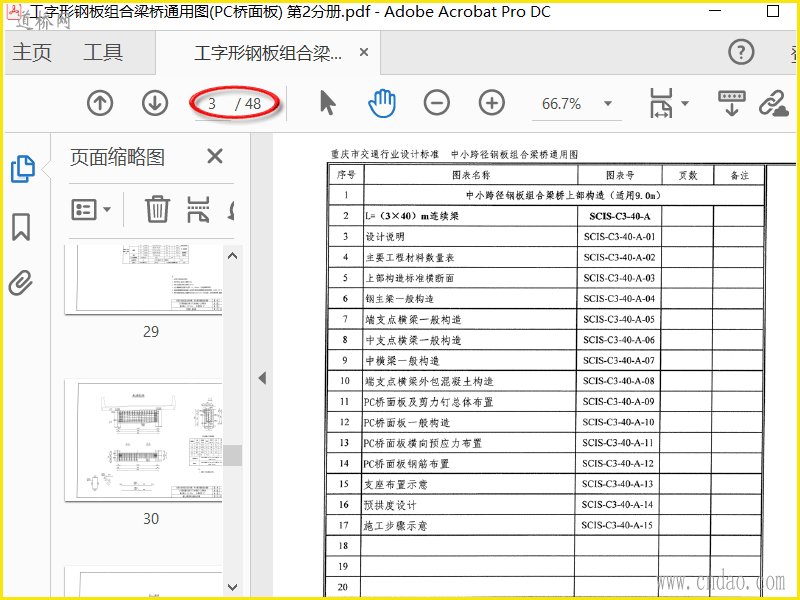800x600 pixels.
Task: Open thumbnail options menu icon
Action: [x=91, y=209]
